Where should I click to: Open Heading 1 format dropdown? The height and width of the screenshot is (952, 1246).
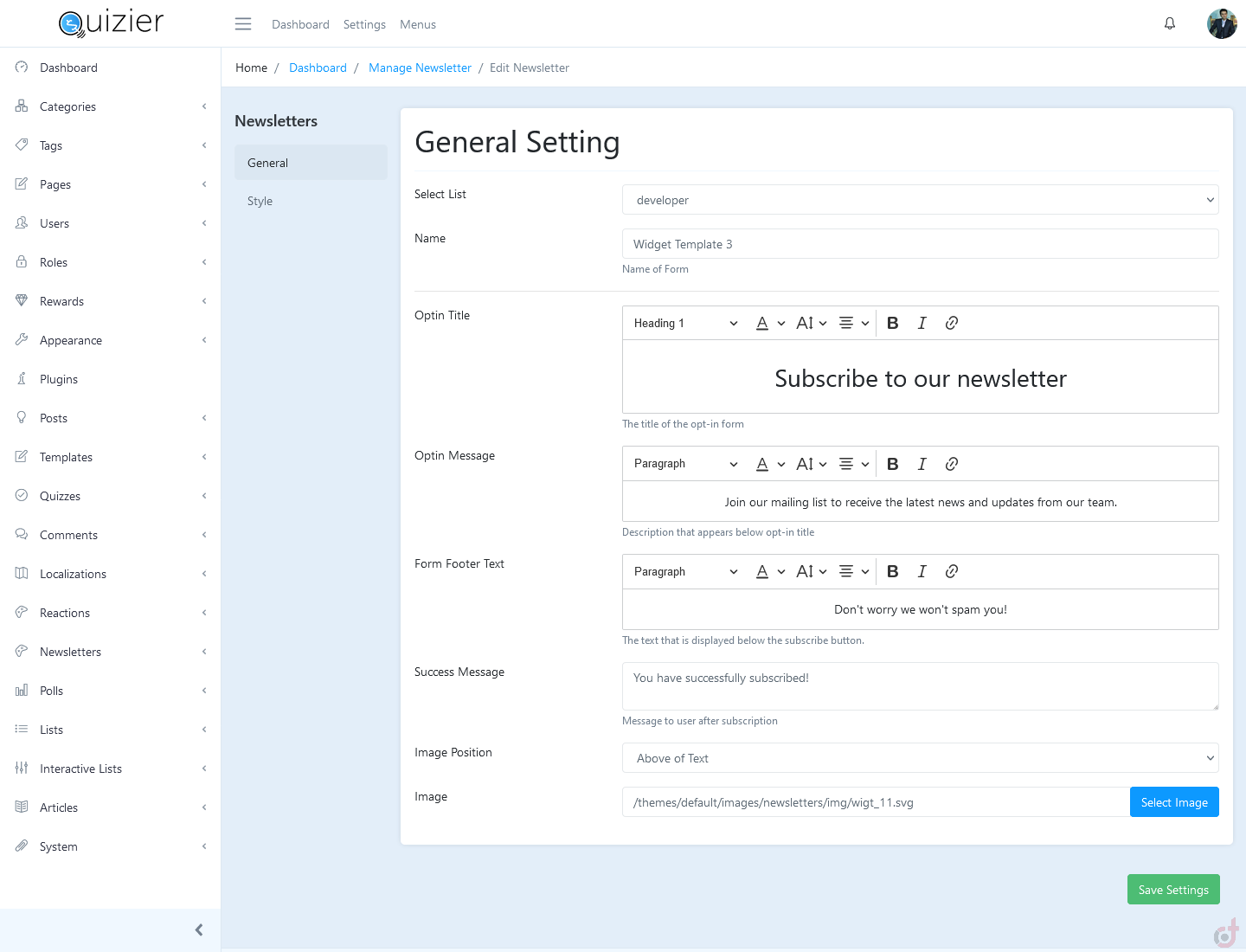coord(685,323)
